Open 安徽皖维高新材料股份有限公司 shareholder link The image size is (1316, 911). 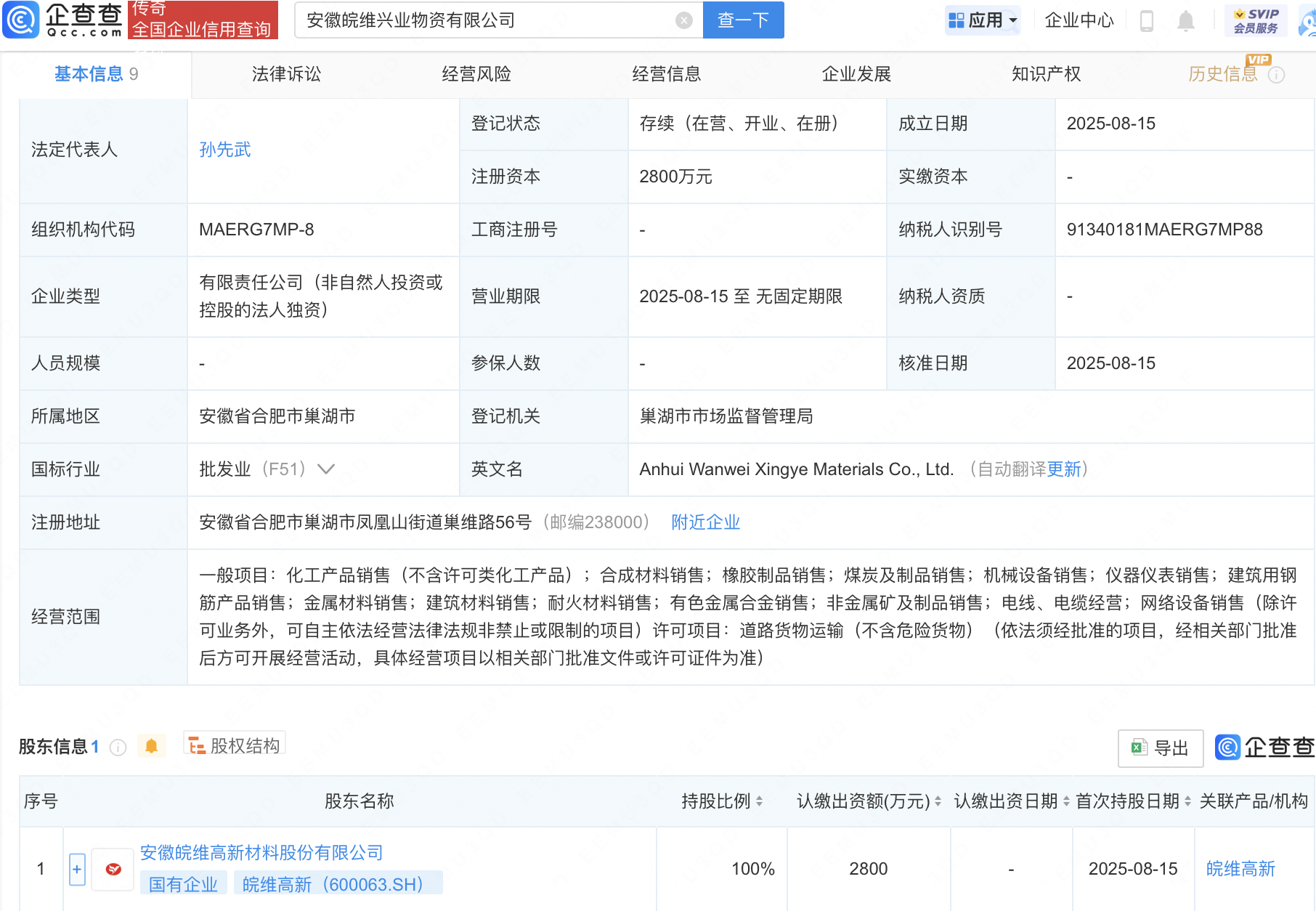(261, 853)
